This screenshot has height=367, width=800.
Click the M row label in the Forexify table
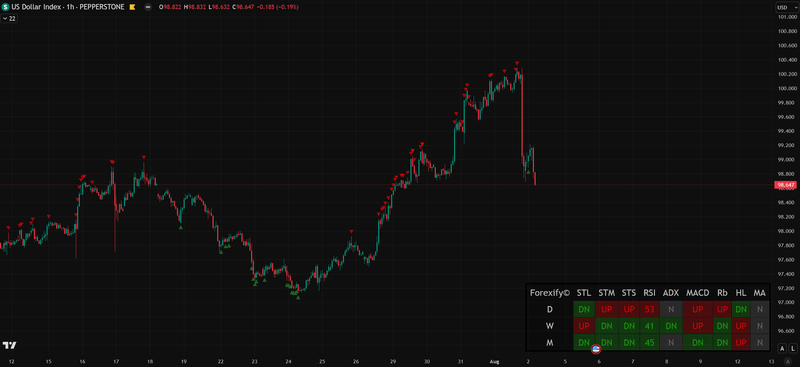pyautogui.click(x=549, y=342)
